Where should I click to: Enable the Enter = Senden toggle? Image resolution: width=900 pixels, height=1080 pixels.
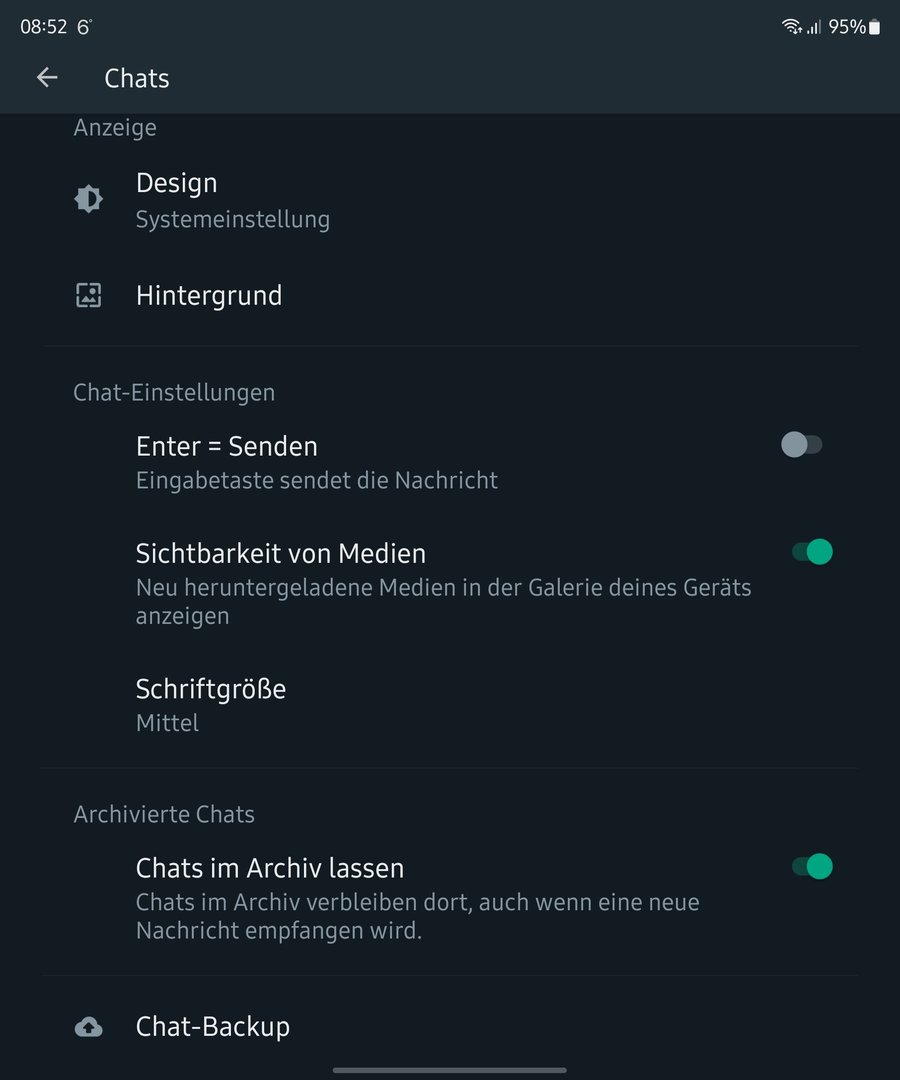click(x=802, y=445)
